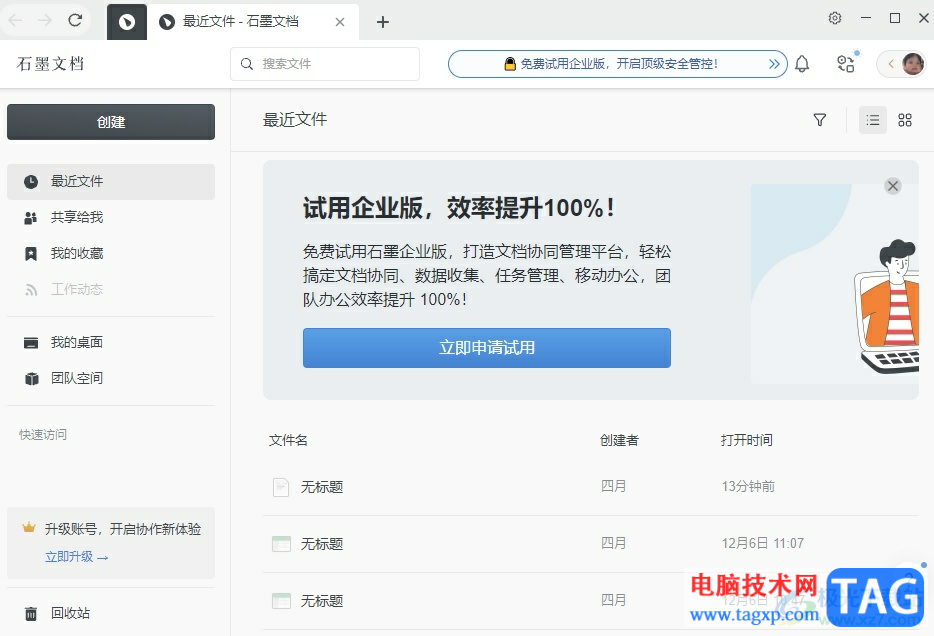This screenshot has width=934, height=636.
Task: Open 无标题 document opened 13分钟前
Action: tap(591, 487)
